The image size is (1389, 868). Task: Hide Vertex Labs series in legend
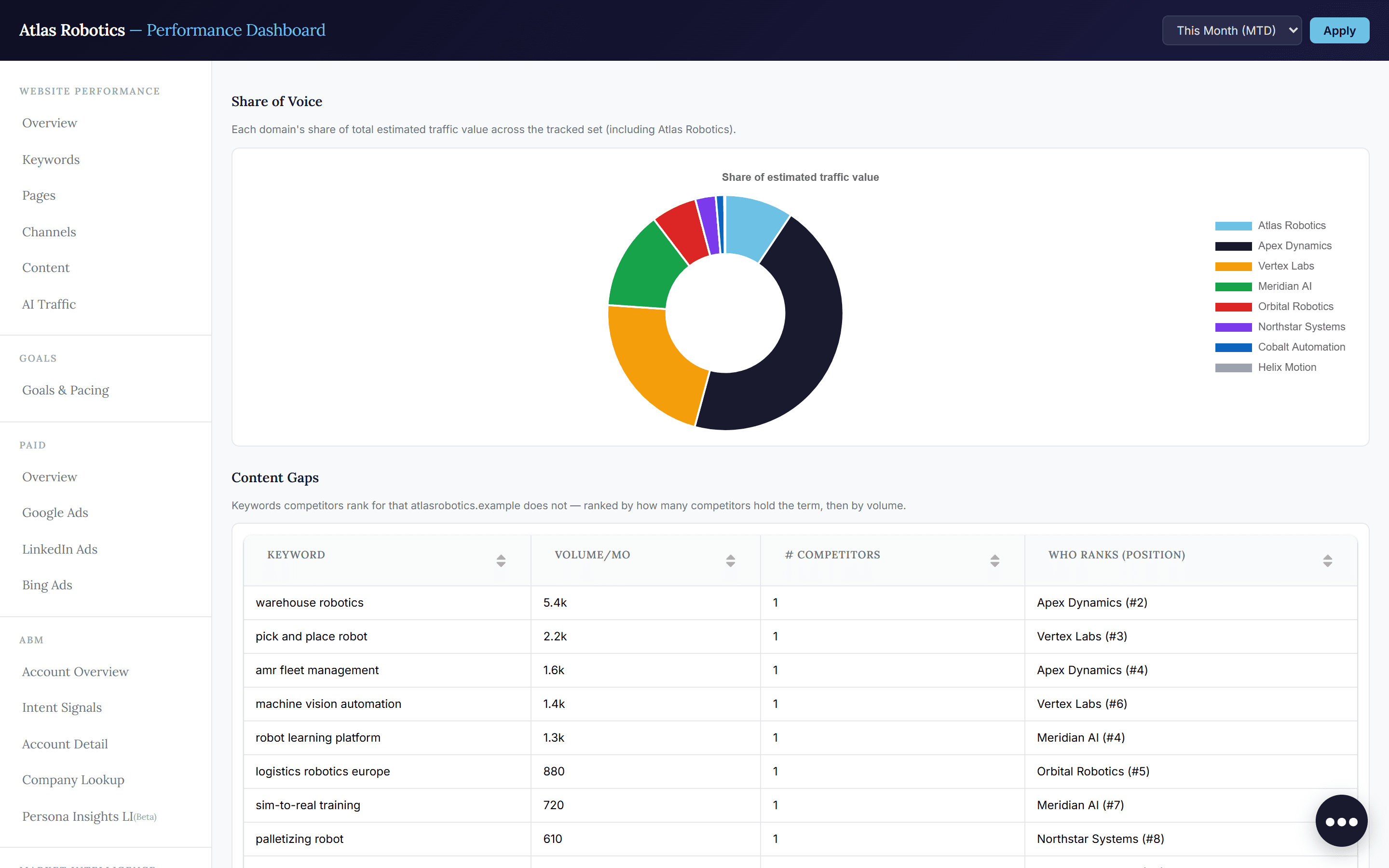(1265, 266)
